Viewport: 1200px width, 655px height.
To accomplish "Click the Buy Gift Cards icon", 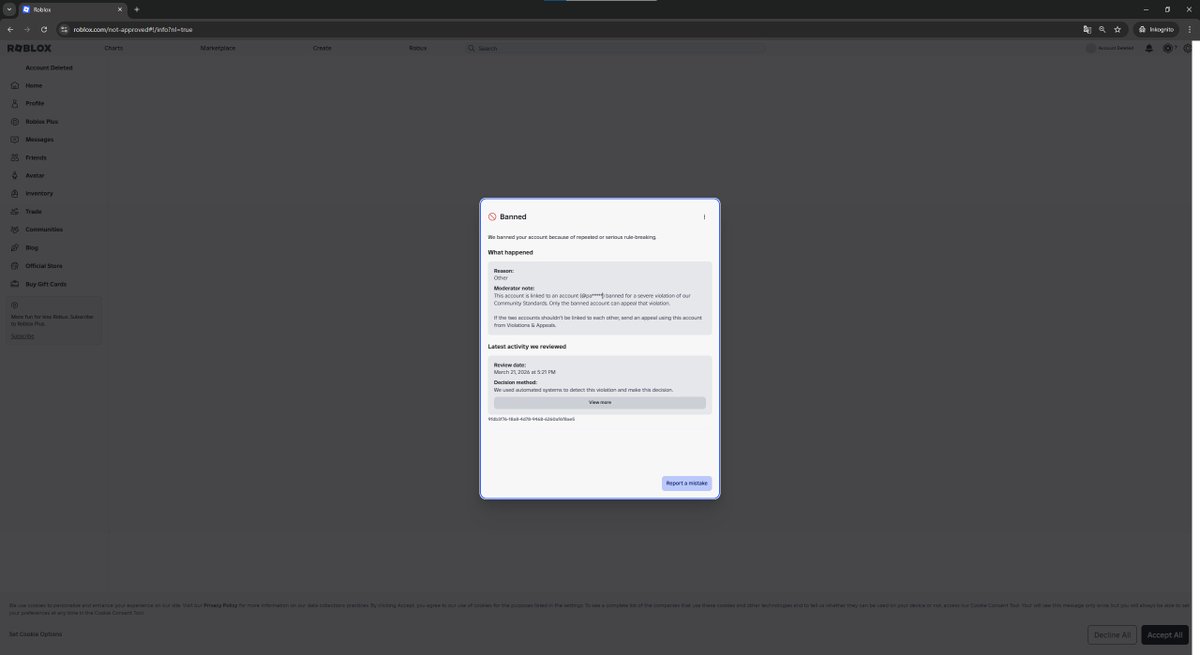I will point(15,284).
